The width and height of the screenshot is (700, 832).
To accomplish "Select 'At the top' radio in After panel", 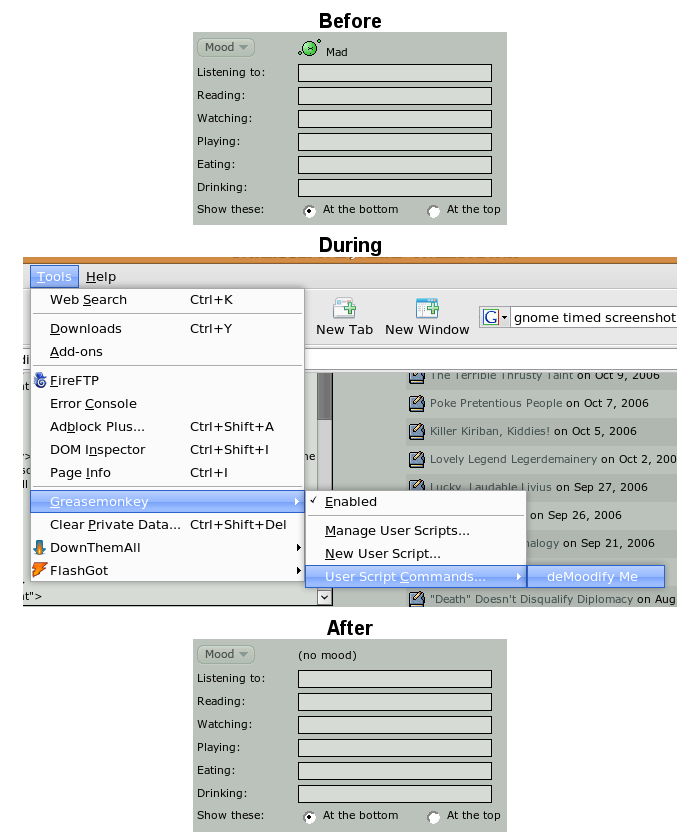I will click(434, 817).
